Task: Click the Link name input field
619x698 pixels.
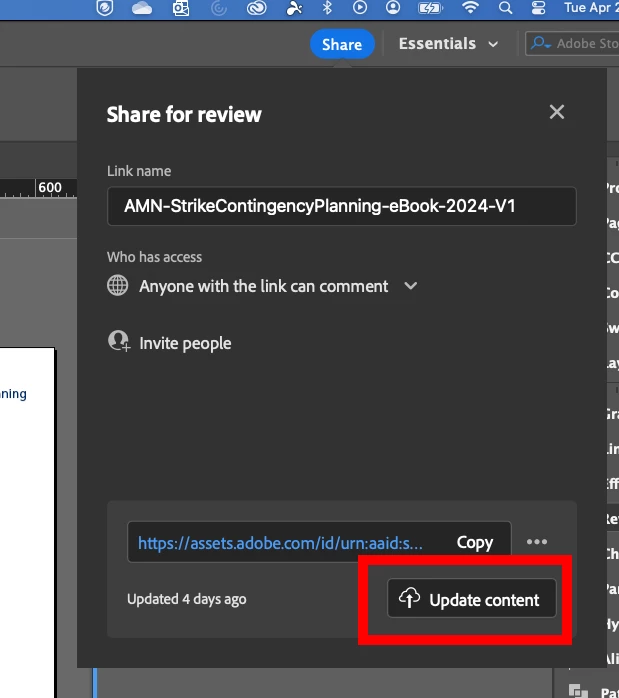Action: point(342,206)
